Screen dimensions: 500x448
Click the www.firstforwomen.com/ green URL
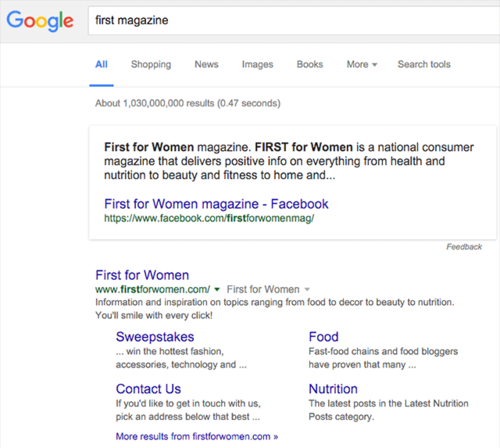point(153,289)
